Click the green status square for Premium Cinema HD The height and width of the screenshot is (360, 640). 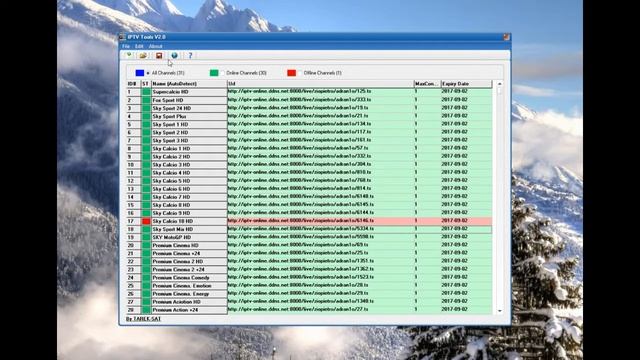[146, 245]
